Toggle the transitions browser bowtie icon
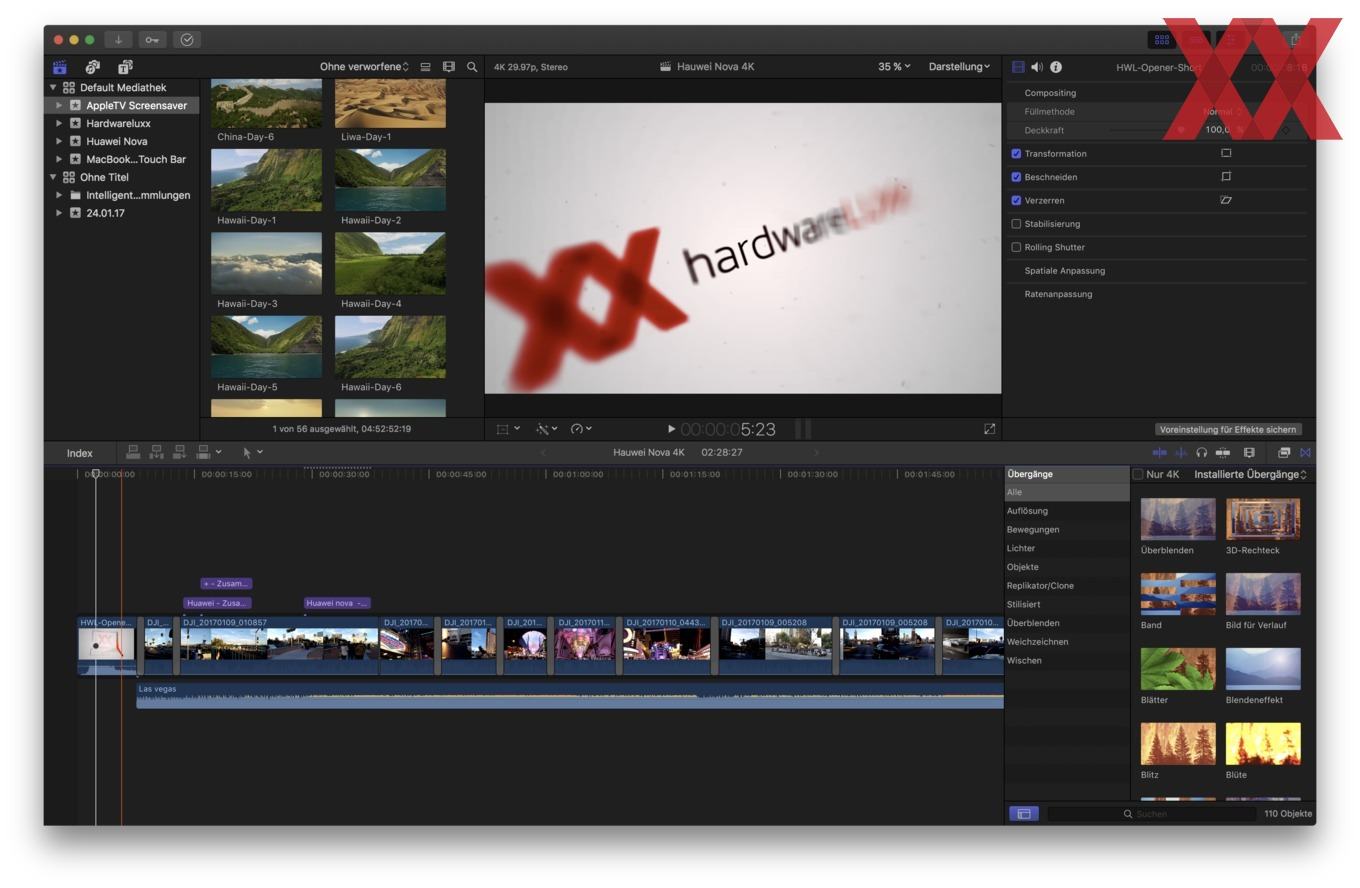Viewport: 1360px width, 888px height. [1305, 453]
